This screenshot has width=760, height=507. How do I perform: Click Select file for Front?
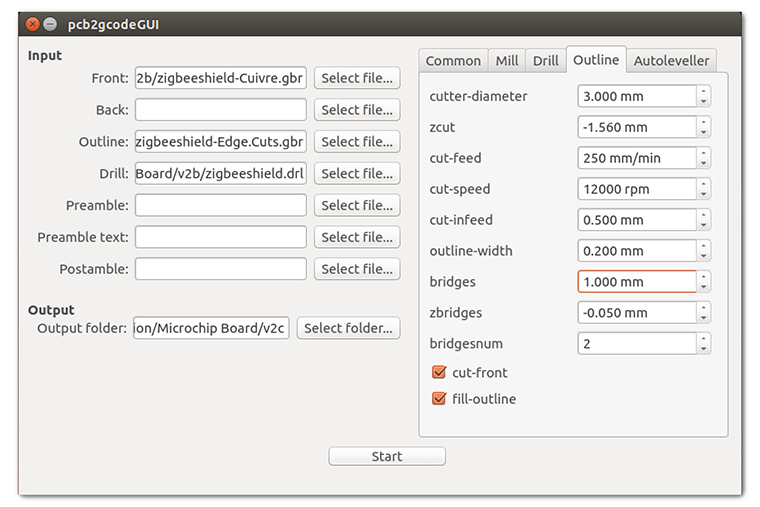click(x=357, y=78)
